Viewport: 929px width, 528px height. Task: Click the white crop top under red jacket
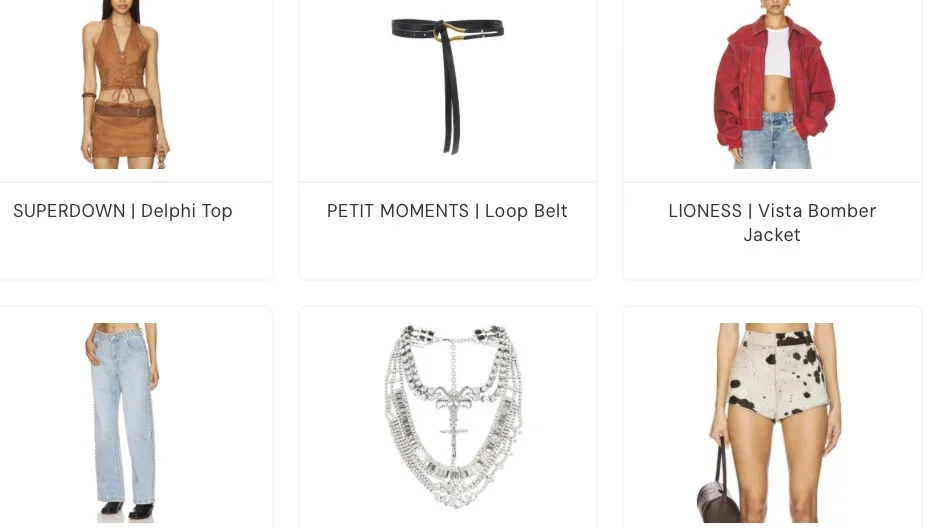(x=776, y=52)
